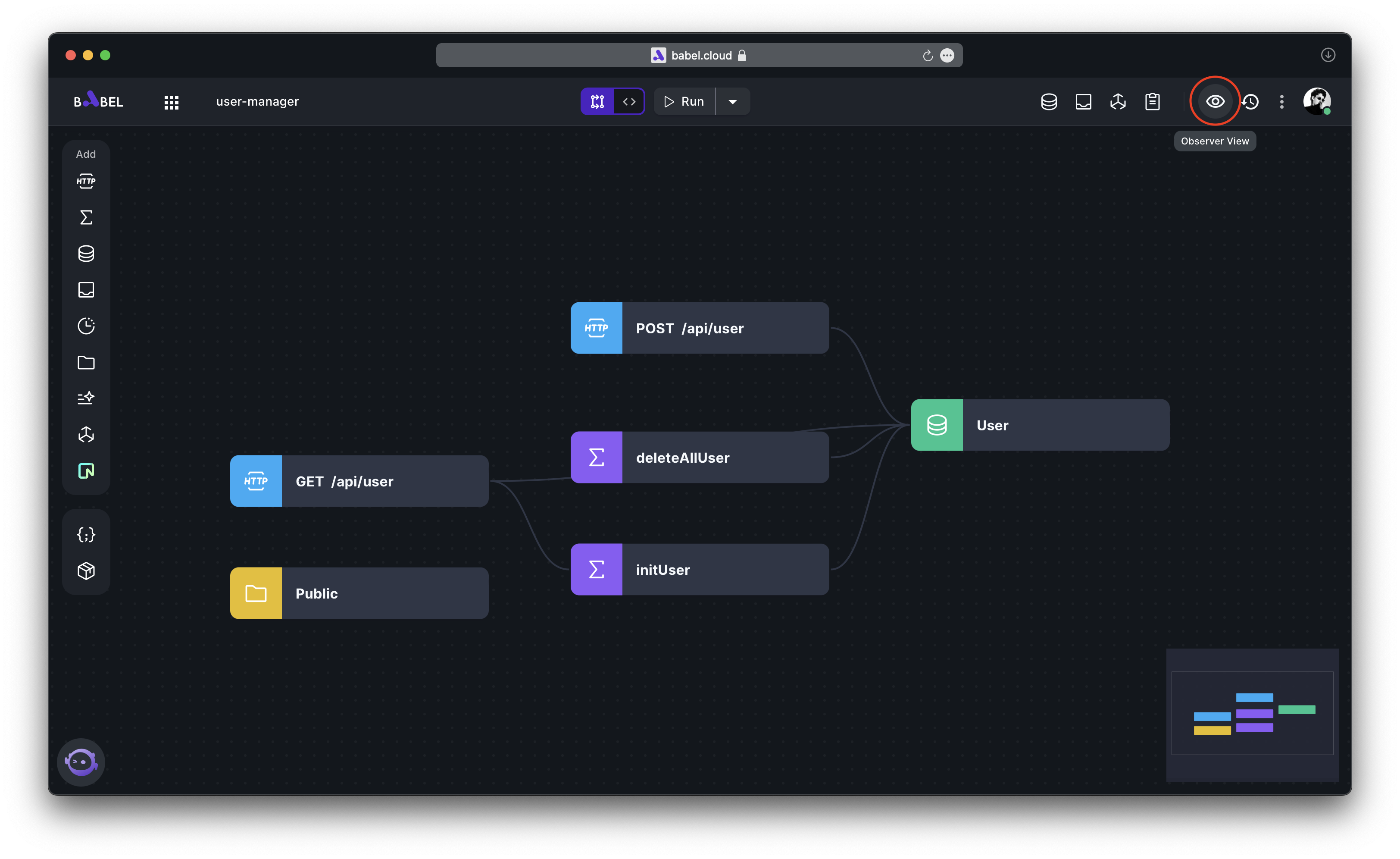Open storage tray panel in top toolbar
The height and width of the screenshot is (859, 1400).
[1084, 102]
